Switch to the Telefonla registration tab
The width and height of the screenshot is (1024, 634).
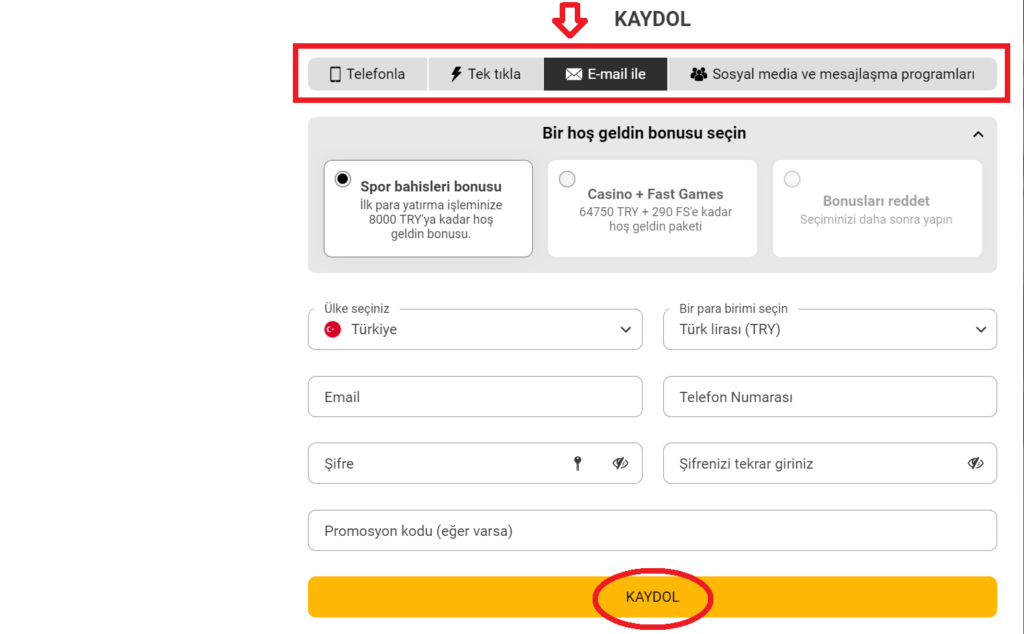point(368,74)
